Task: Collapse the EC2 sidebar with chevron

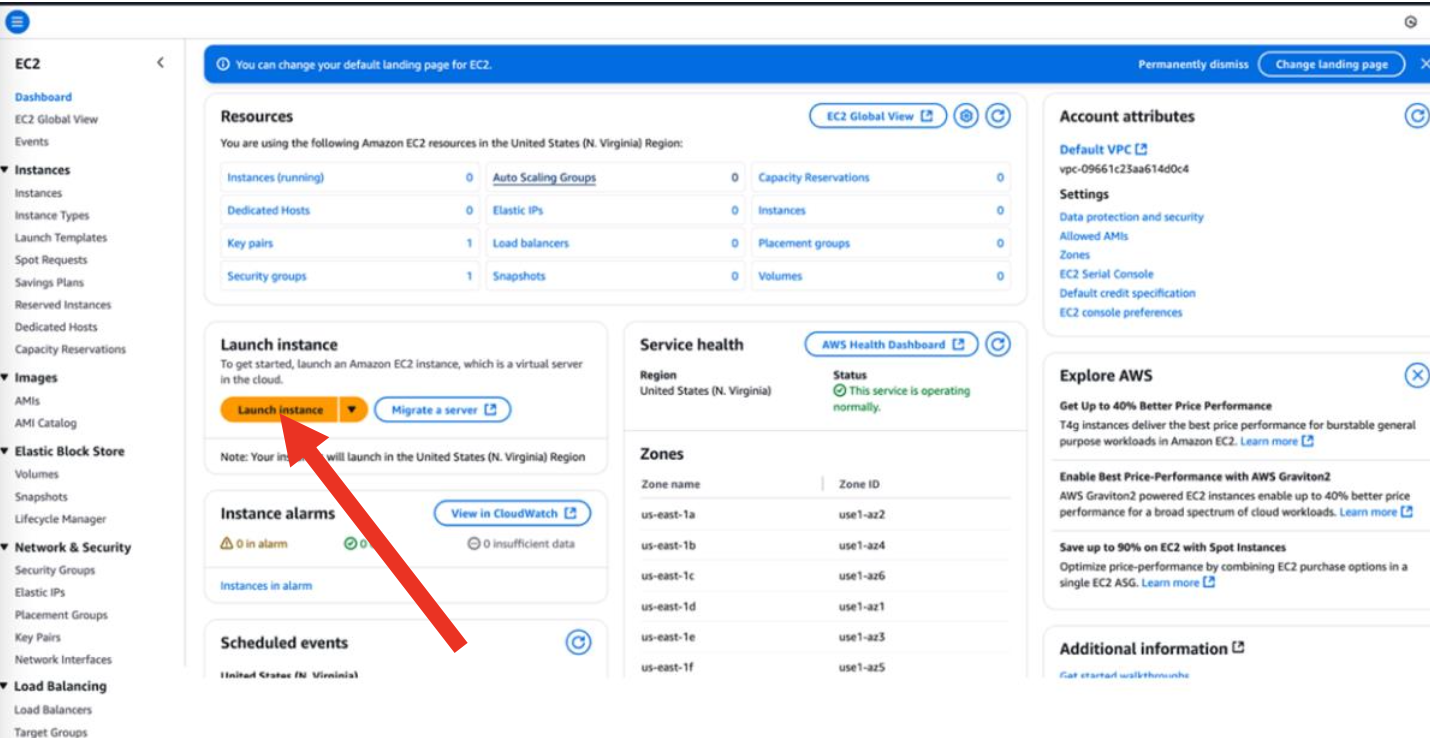Action: (160, 63)
